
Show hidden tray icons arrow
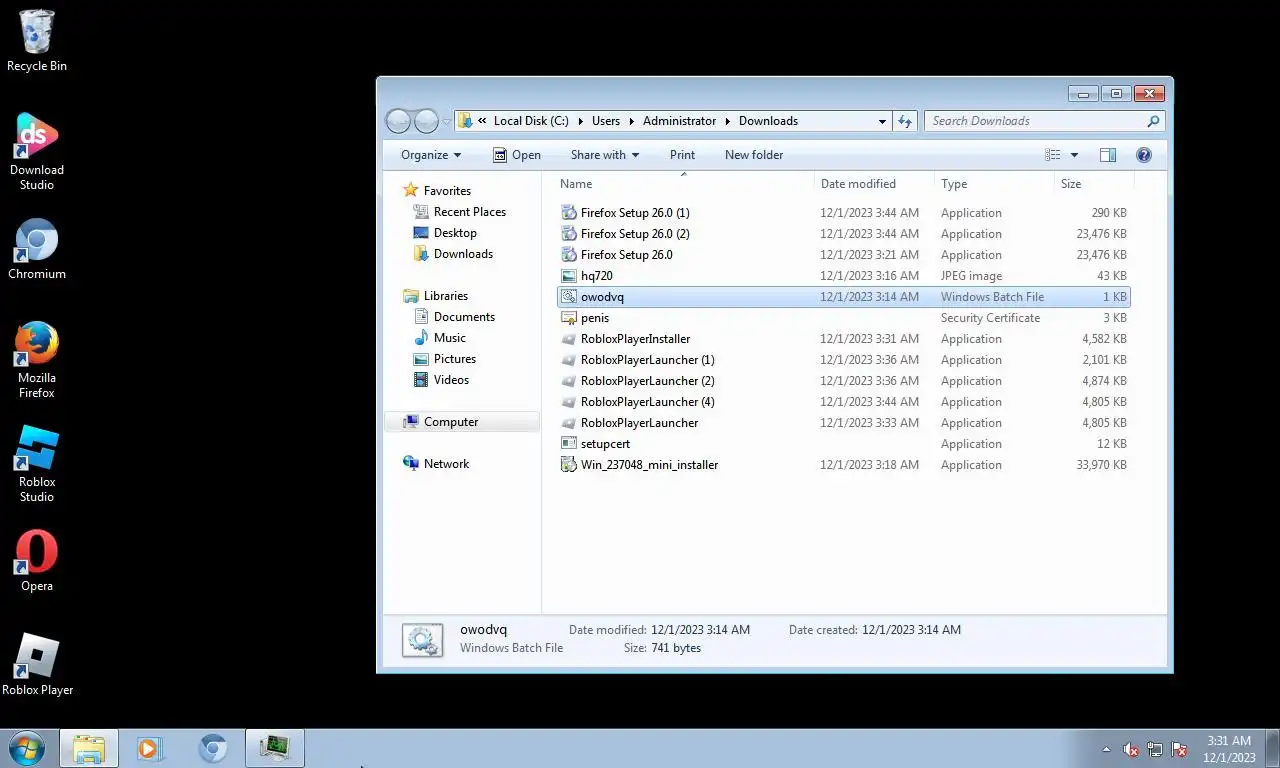pos(1106,749)
